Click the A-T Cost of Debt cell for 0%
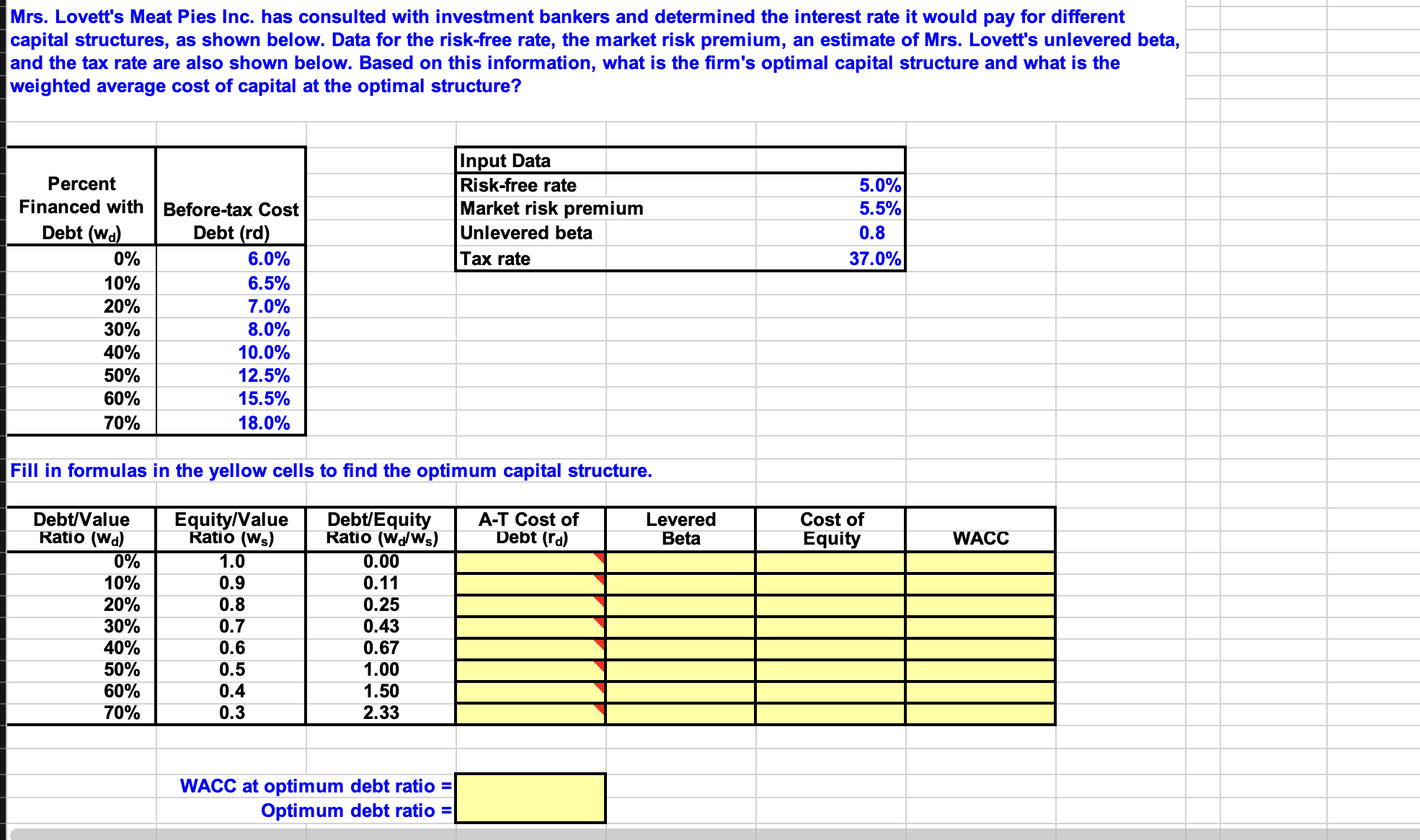1420x840 pixels. (x=531, y=562)
